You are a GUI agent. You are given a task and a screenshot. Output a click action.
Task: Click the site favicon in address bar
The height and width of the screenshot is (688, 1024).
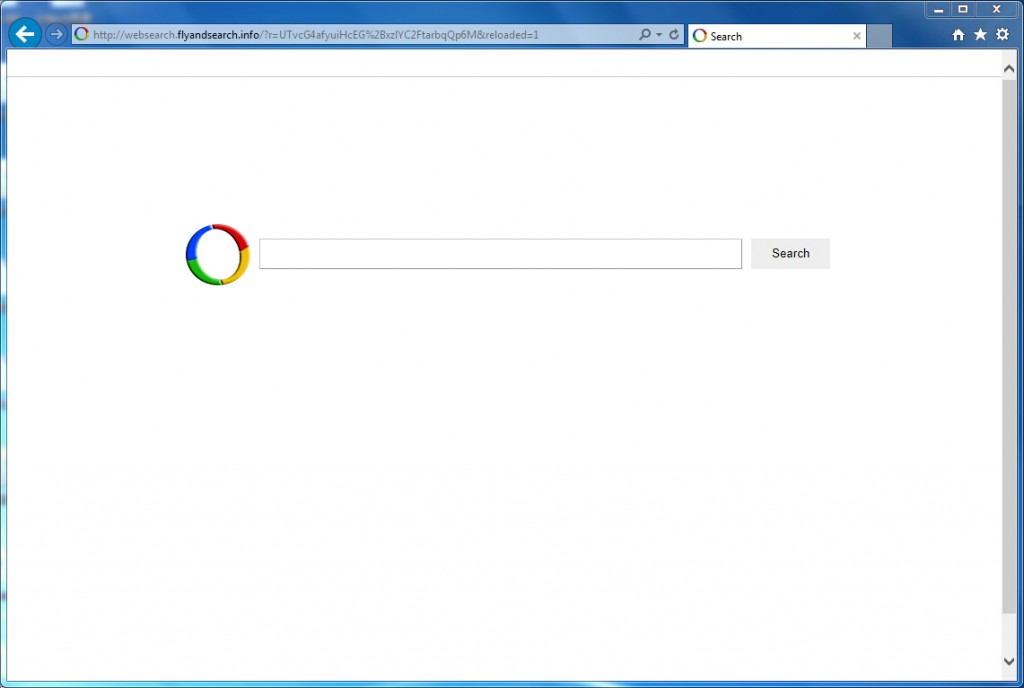coord(81,34)
